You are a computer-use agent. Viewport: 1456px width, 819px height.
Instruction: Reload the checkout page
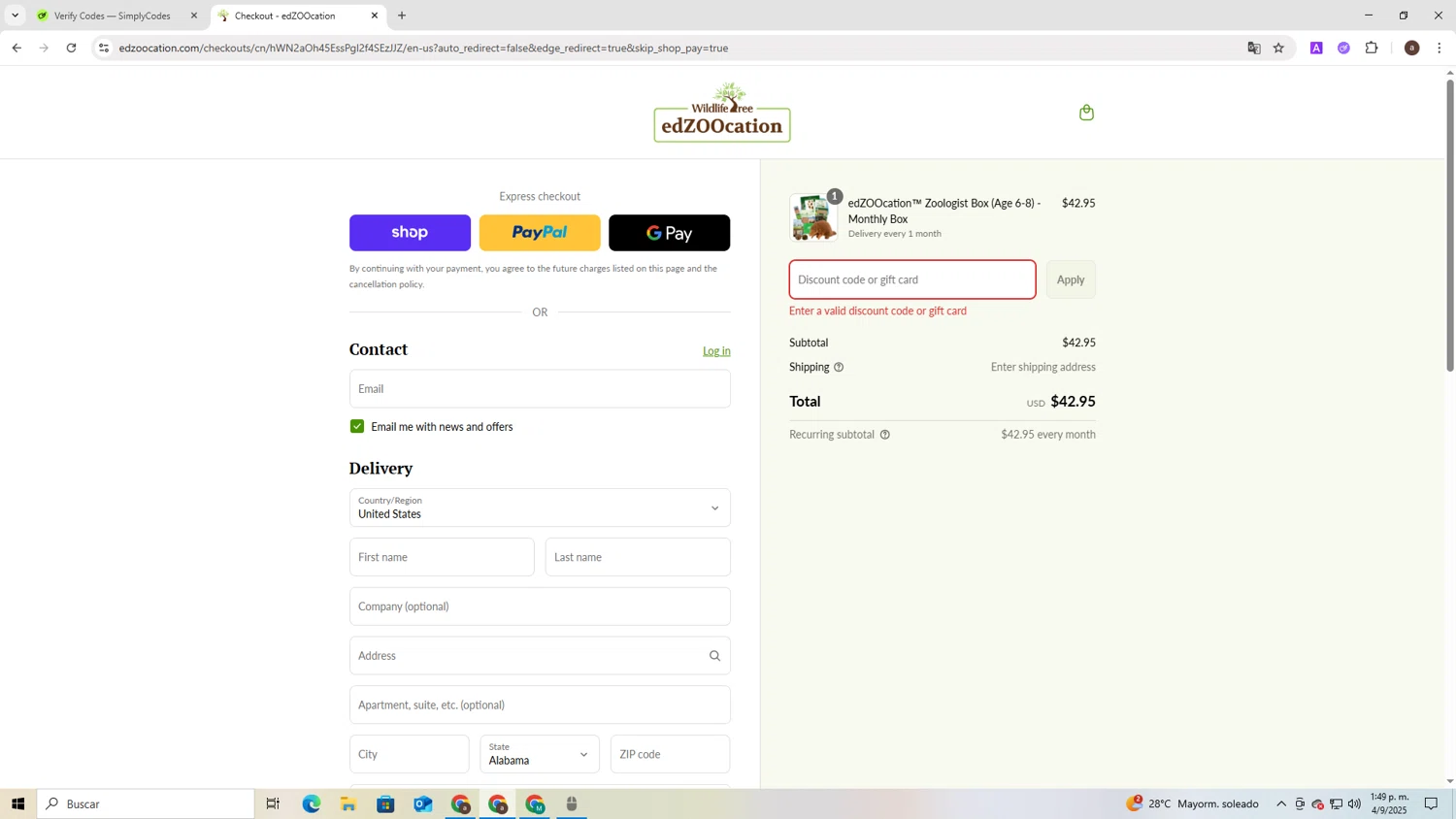(x=71, y=48)
